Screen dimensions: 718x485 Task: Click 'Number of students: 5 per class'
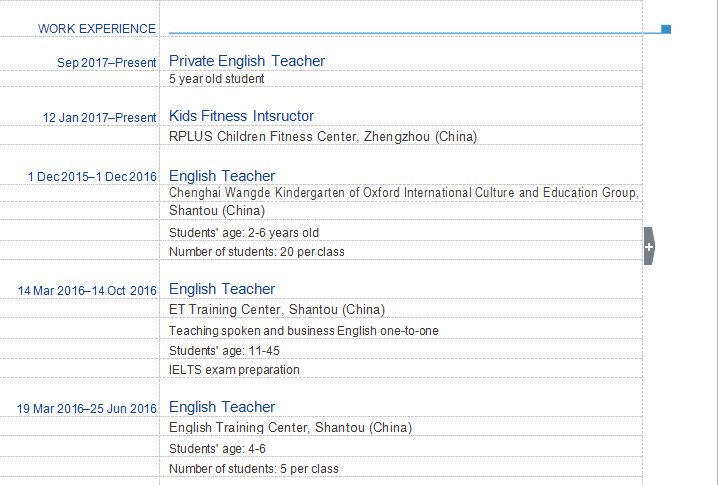coord(254,469)
